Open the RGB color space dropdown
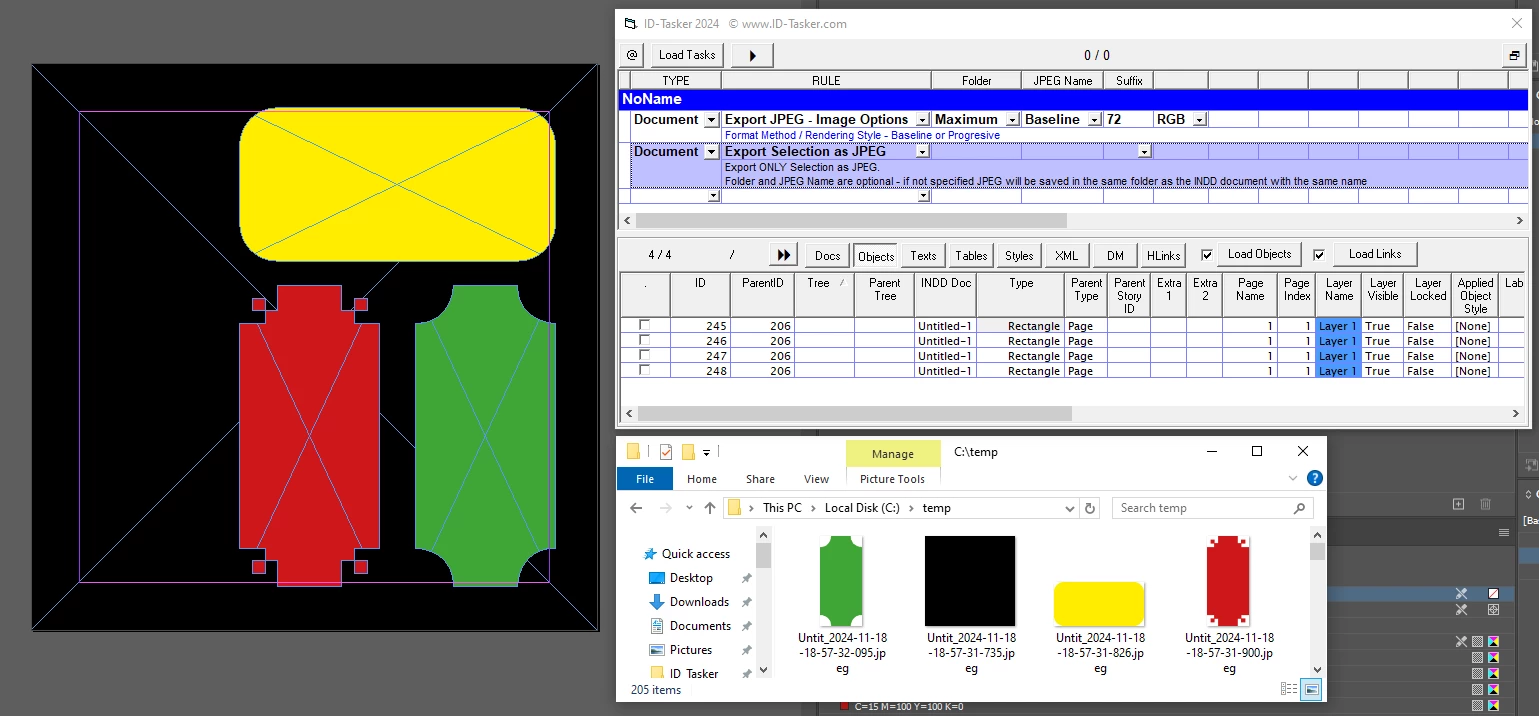 1199,120
